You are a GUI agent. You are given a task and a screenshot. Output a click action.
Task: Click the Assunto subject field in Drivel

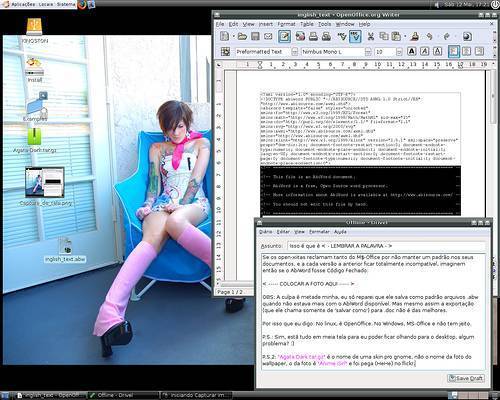(386, 246)
